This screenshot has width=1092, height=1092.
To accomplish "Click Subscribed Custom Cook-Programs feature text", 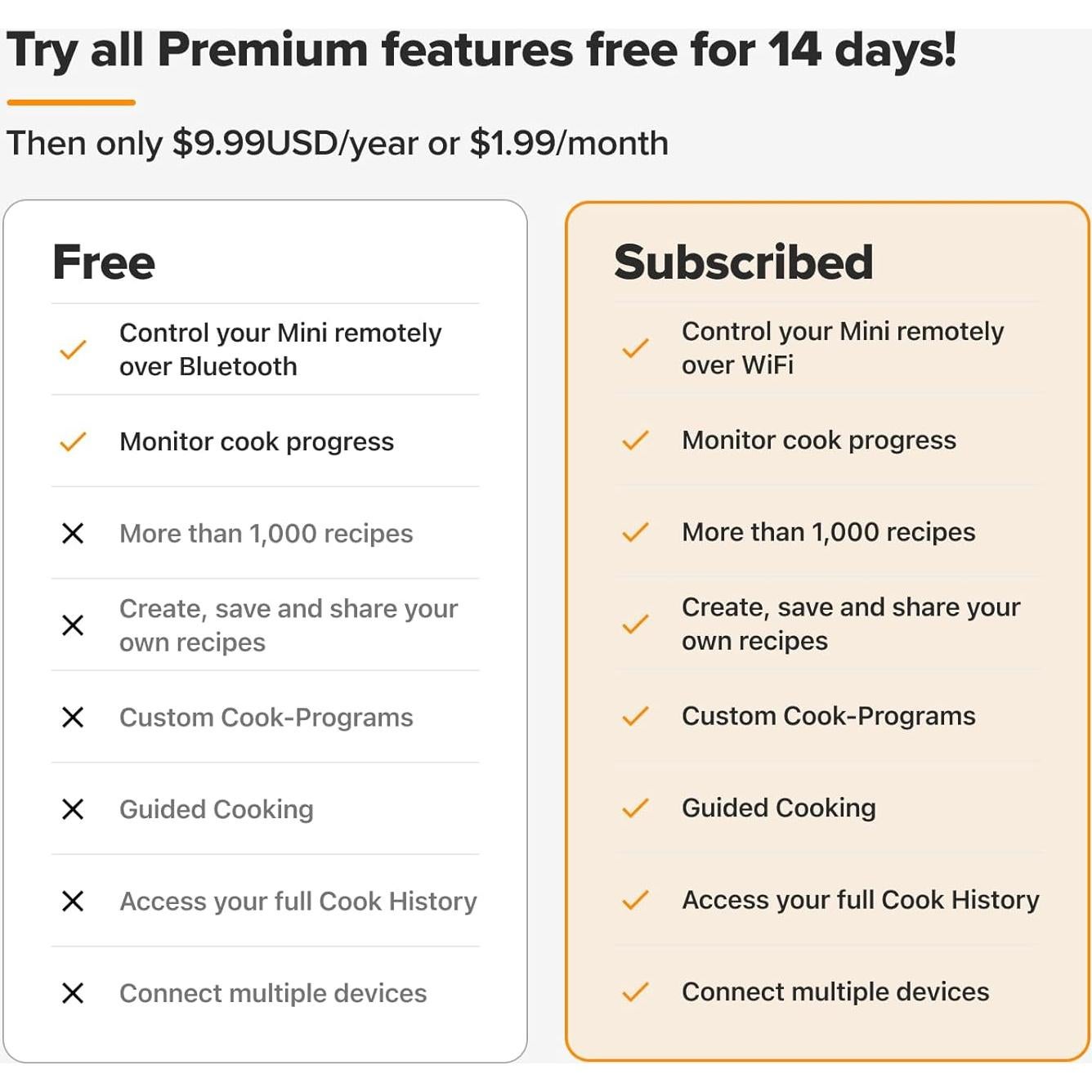I will coord(828,716).
